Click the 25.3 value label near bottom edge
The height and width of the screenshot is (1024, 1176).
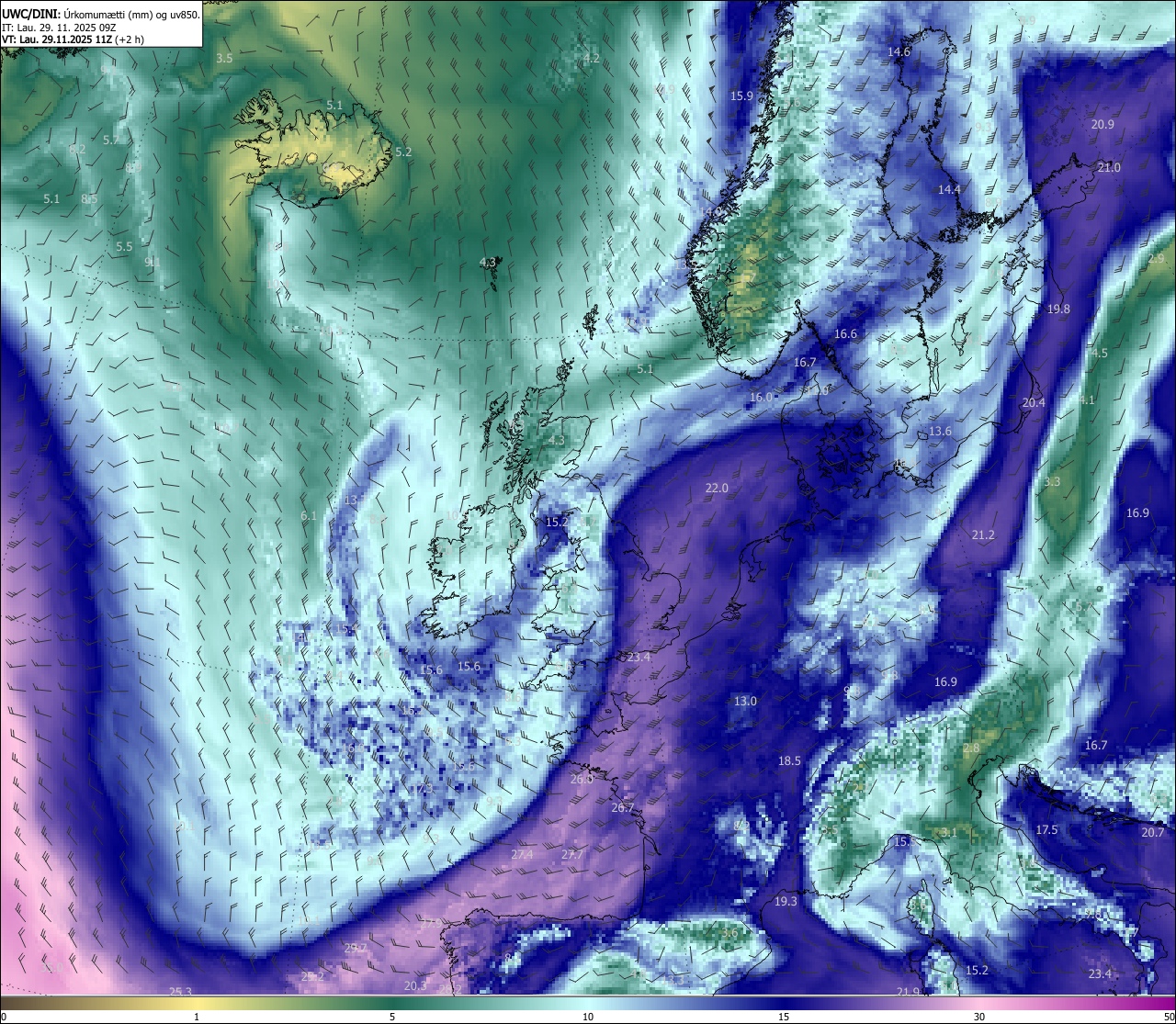pyautogui.click(x=181, y=992)
